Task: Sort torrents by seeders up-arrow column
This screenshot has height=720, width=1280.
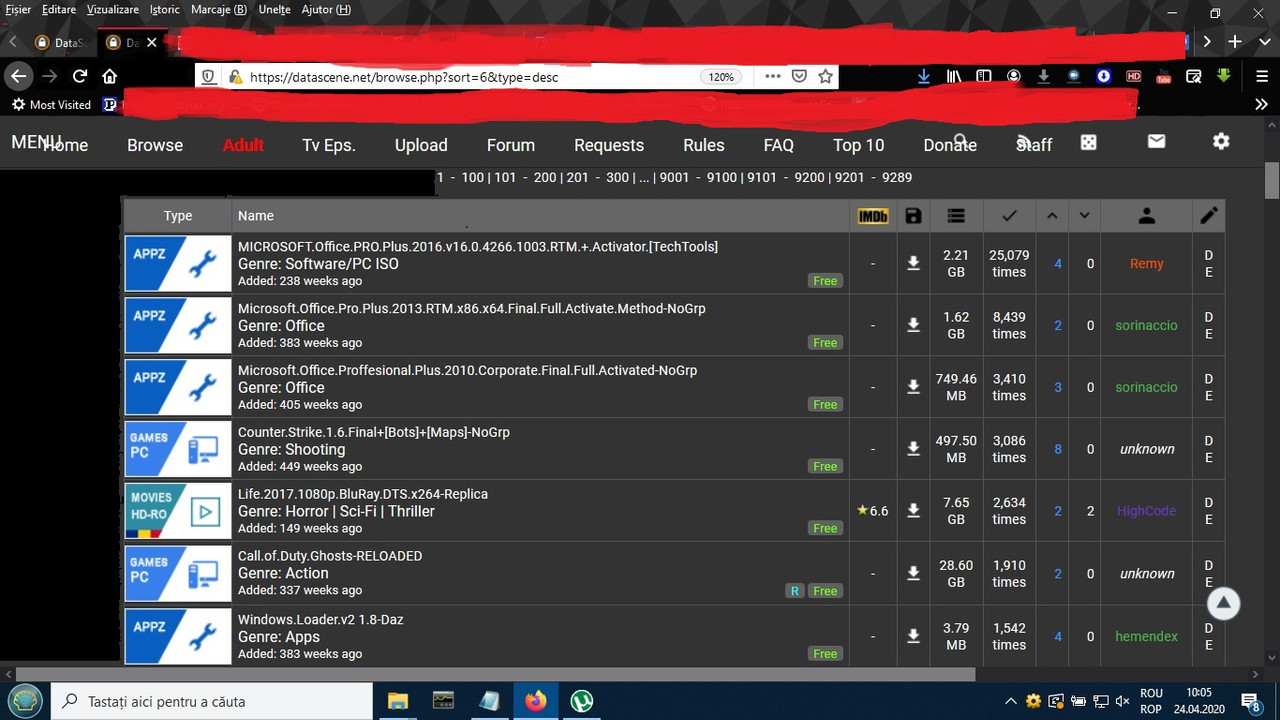Action: click(x=1051, y=215)
